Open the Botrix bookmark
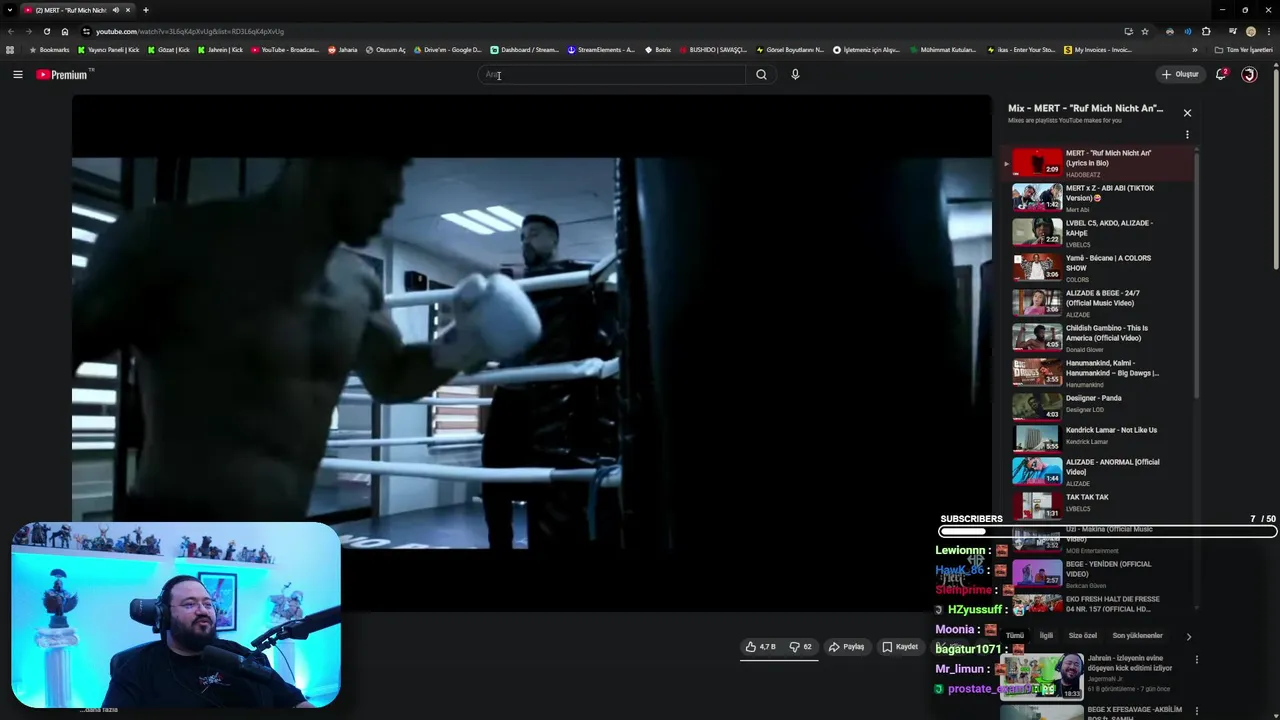The height and width of the screenshot is (720, 1280). (x=658, y=50)
